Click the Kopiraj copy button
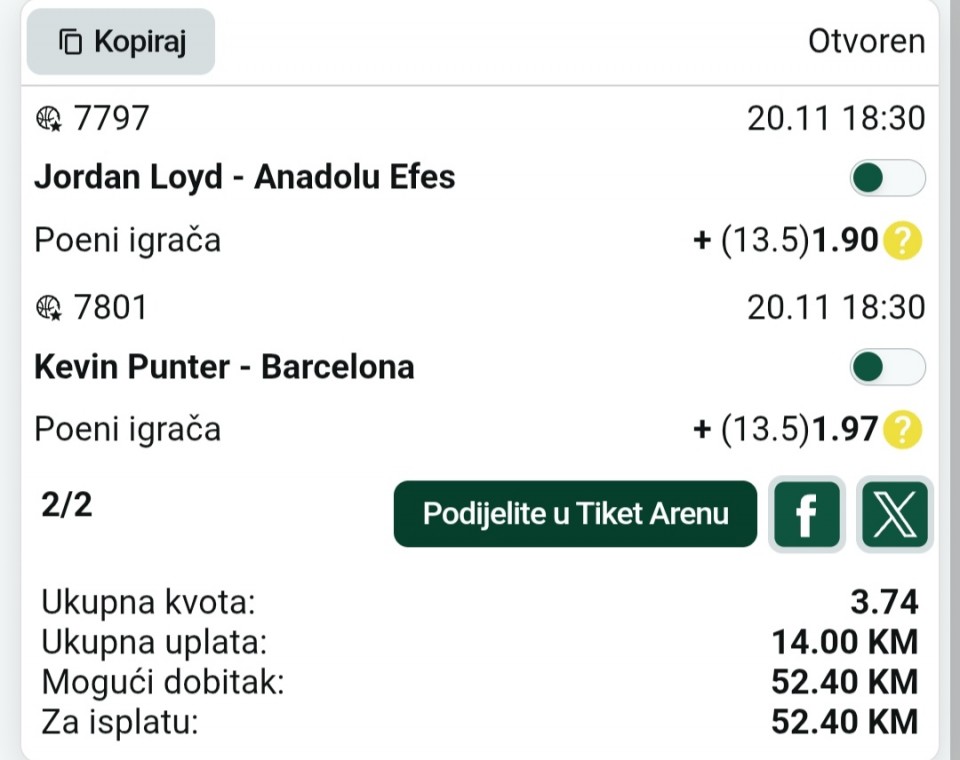960x760 pixels. 121,42
